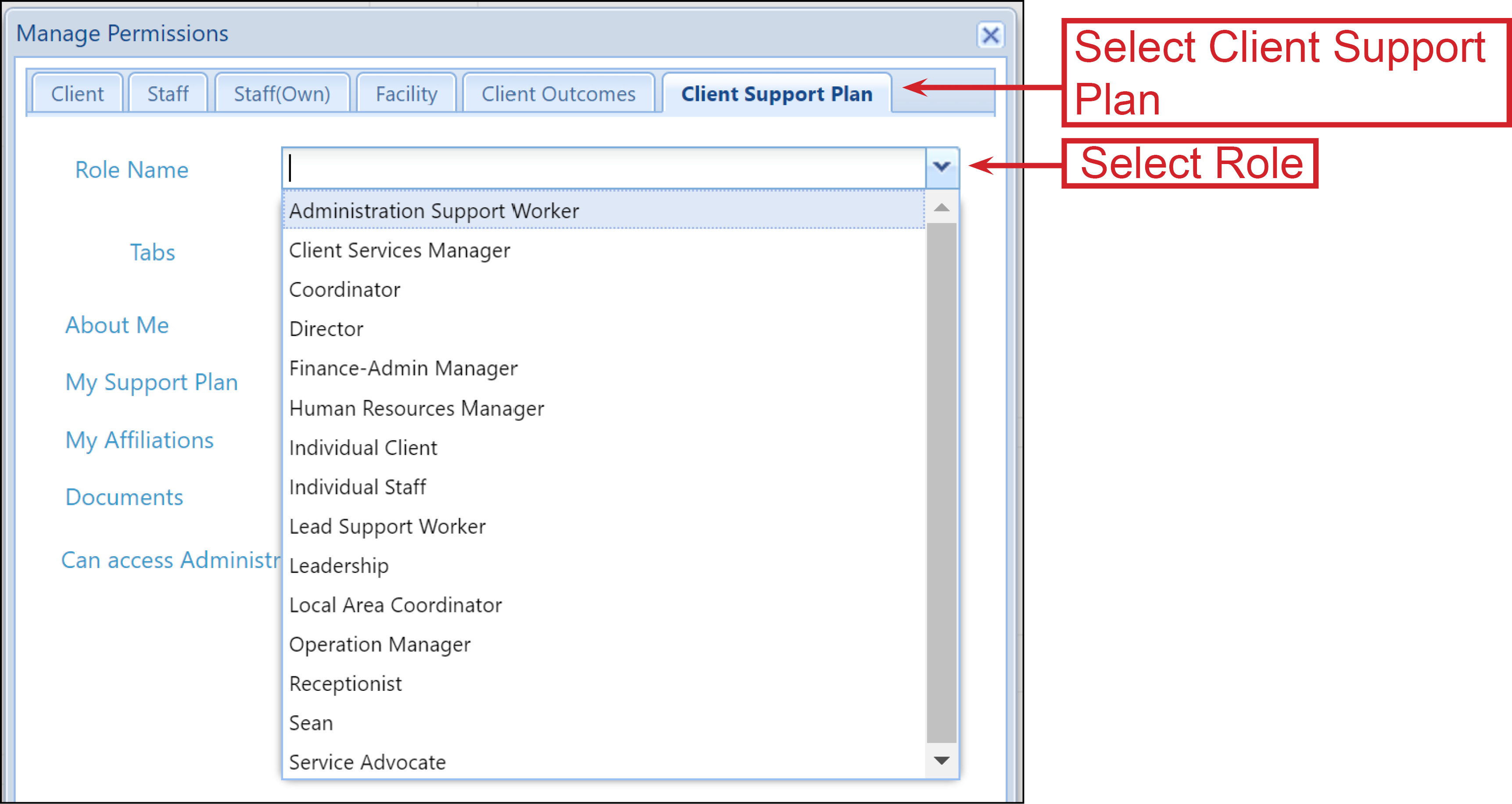Choose Service Advocate at the list bottom
Image resolution: width=1512 pixels, height=804 pixels.
point(367,762)
